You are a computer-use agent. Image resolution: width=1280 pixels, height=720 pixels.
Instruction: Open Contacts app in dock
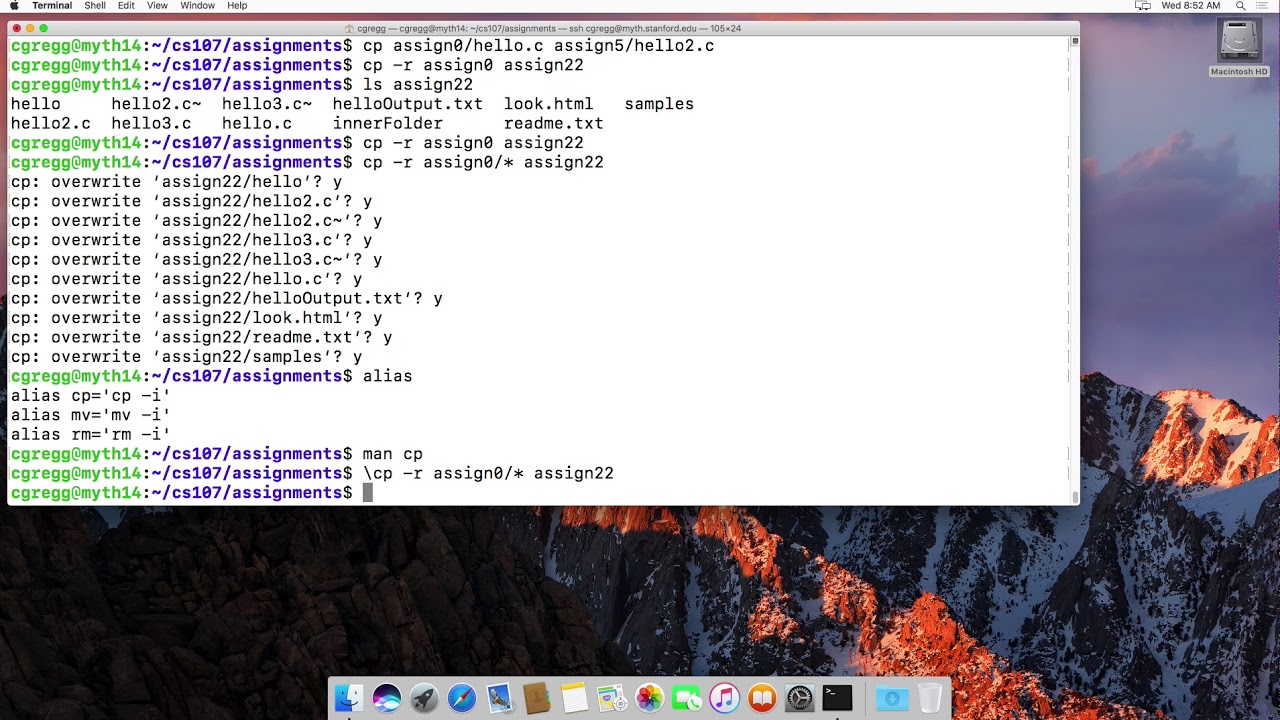coord(537,698)
